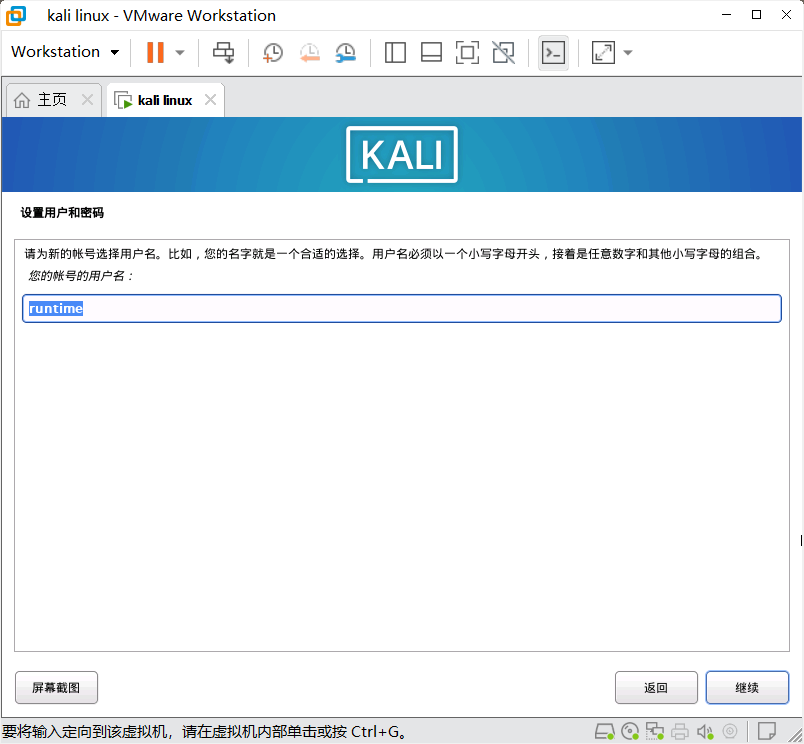
Task: Click the hard disk status icon
Action: [604, 730]
